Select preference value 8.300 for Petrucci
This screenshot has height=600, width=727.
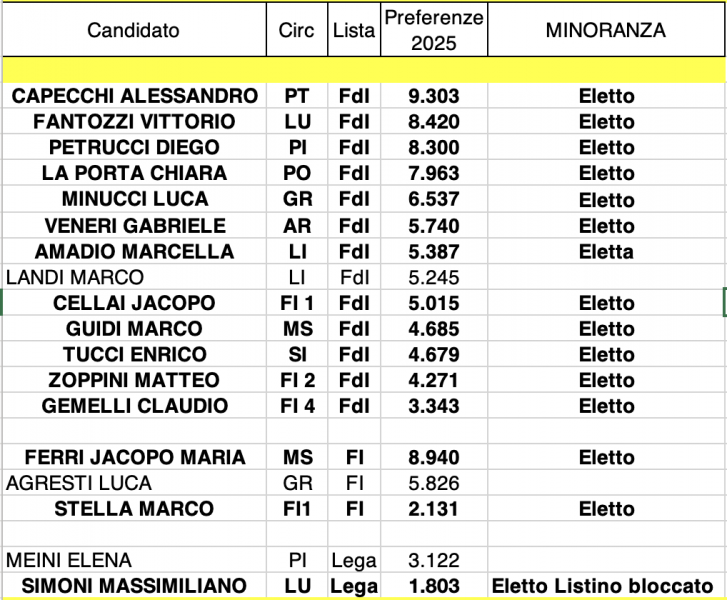point(433,147)
